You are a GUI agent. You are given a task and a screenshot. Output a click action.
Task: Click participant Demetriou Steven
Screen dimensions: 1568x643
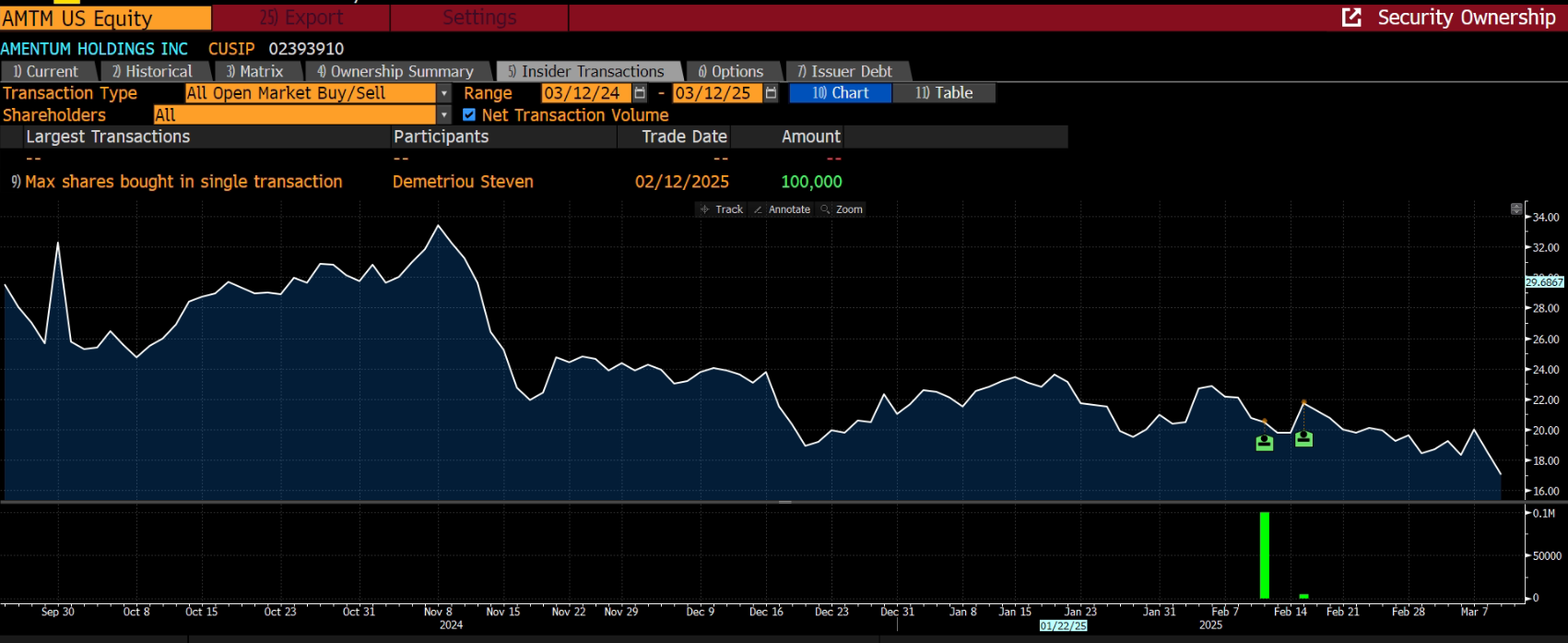click(x=463, y=182)
